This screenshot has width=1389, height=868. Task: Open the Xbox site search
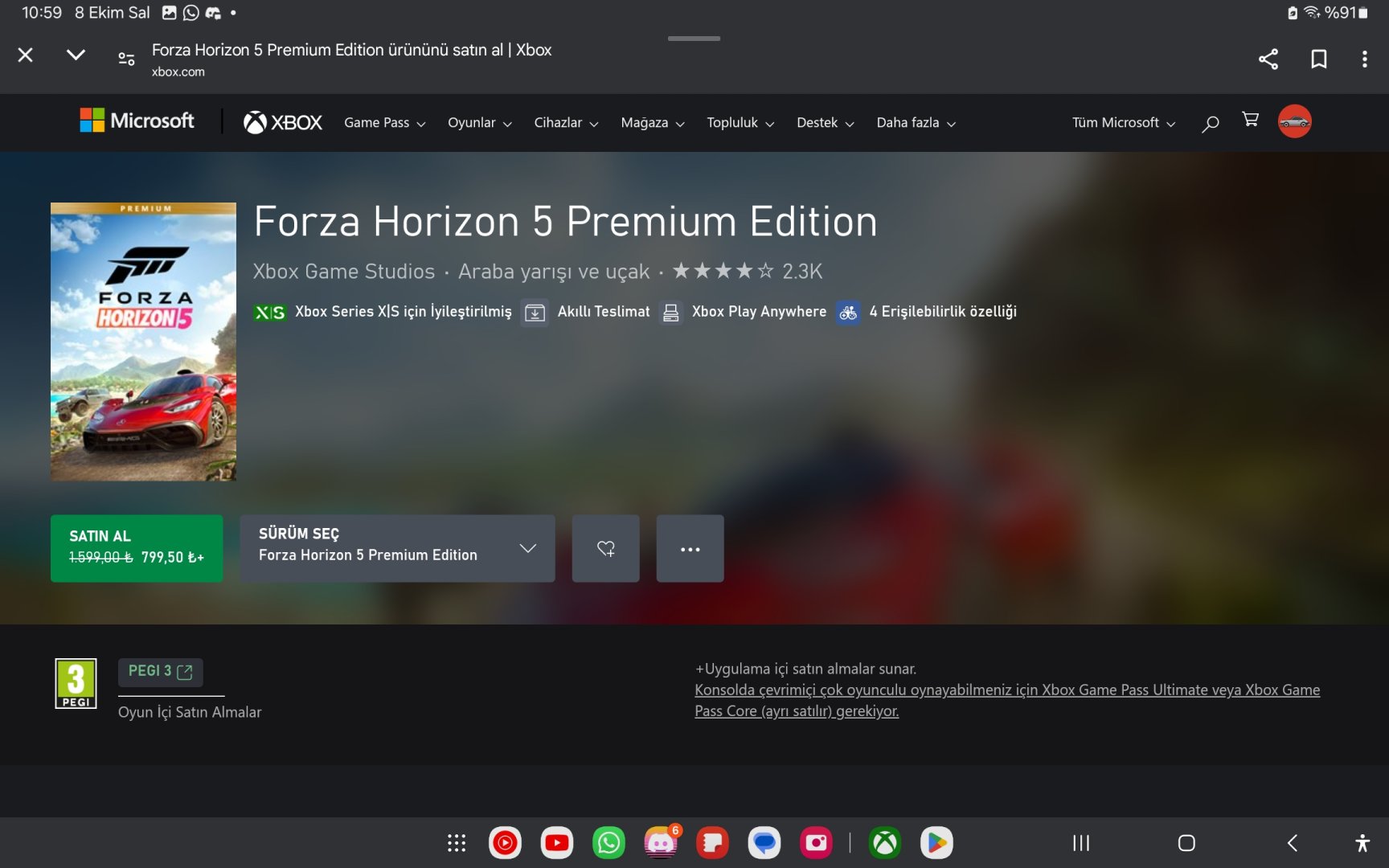tap(1211, 123)
